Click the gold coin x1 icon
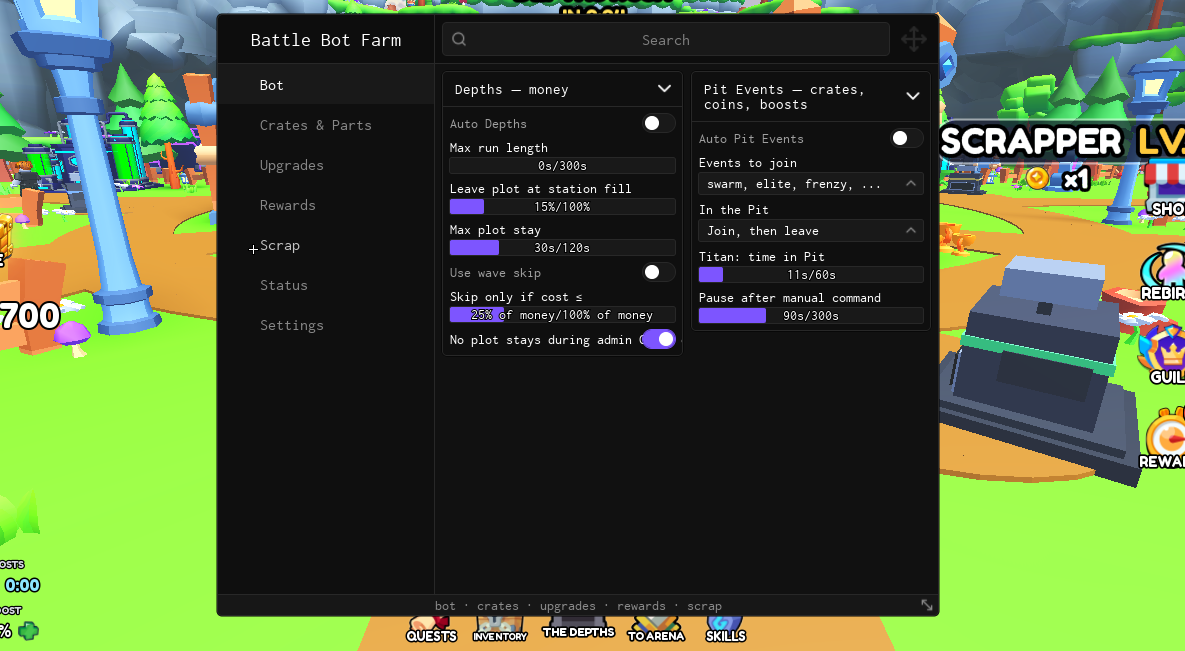The height and width of the screenshot is (651, 1185). (1038, 178)
